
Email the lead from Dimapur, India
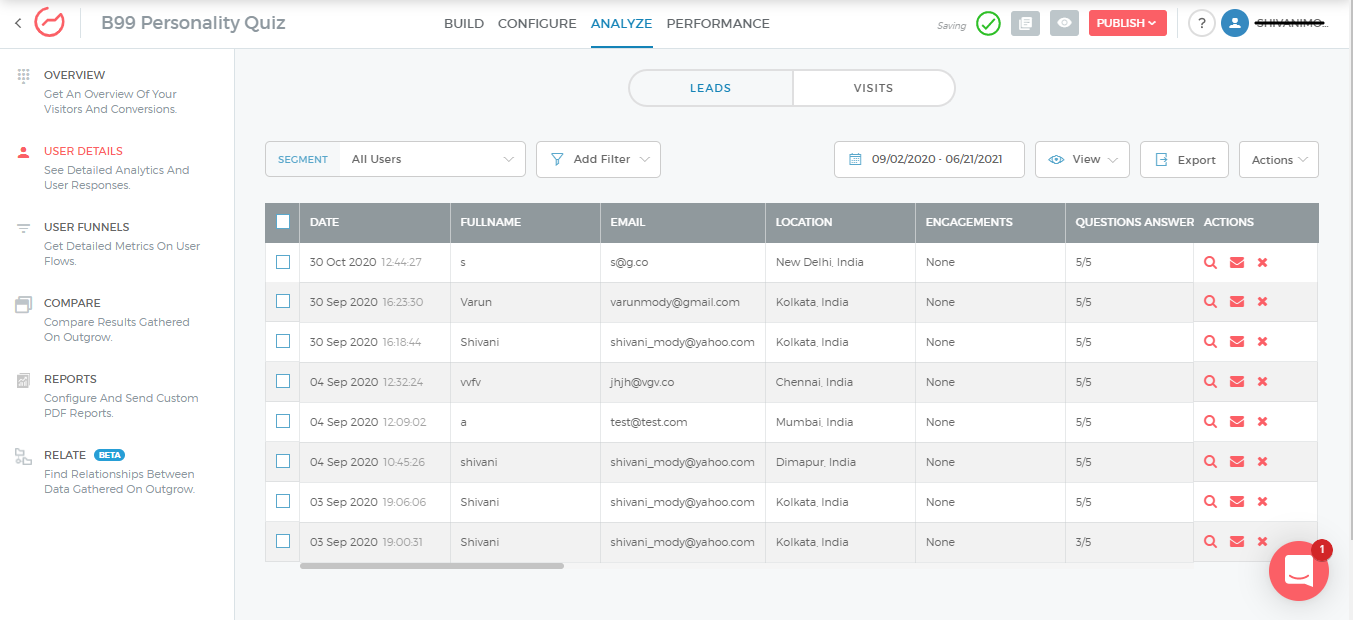tap(1237, 462)
